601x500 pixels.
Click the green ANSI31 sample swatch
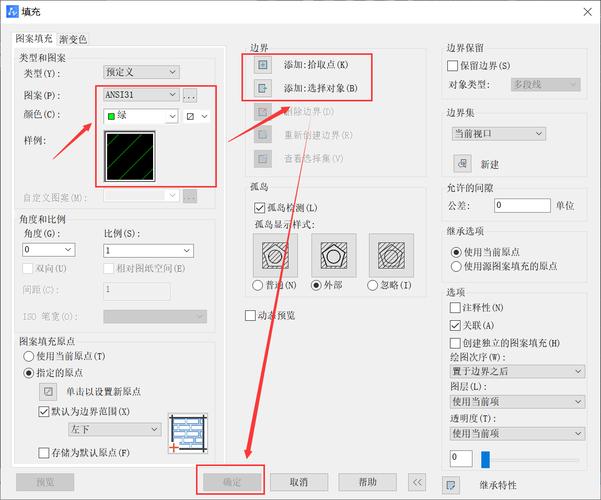[x=130, y=156]
